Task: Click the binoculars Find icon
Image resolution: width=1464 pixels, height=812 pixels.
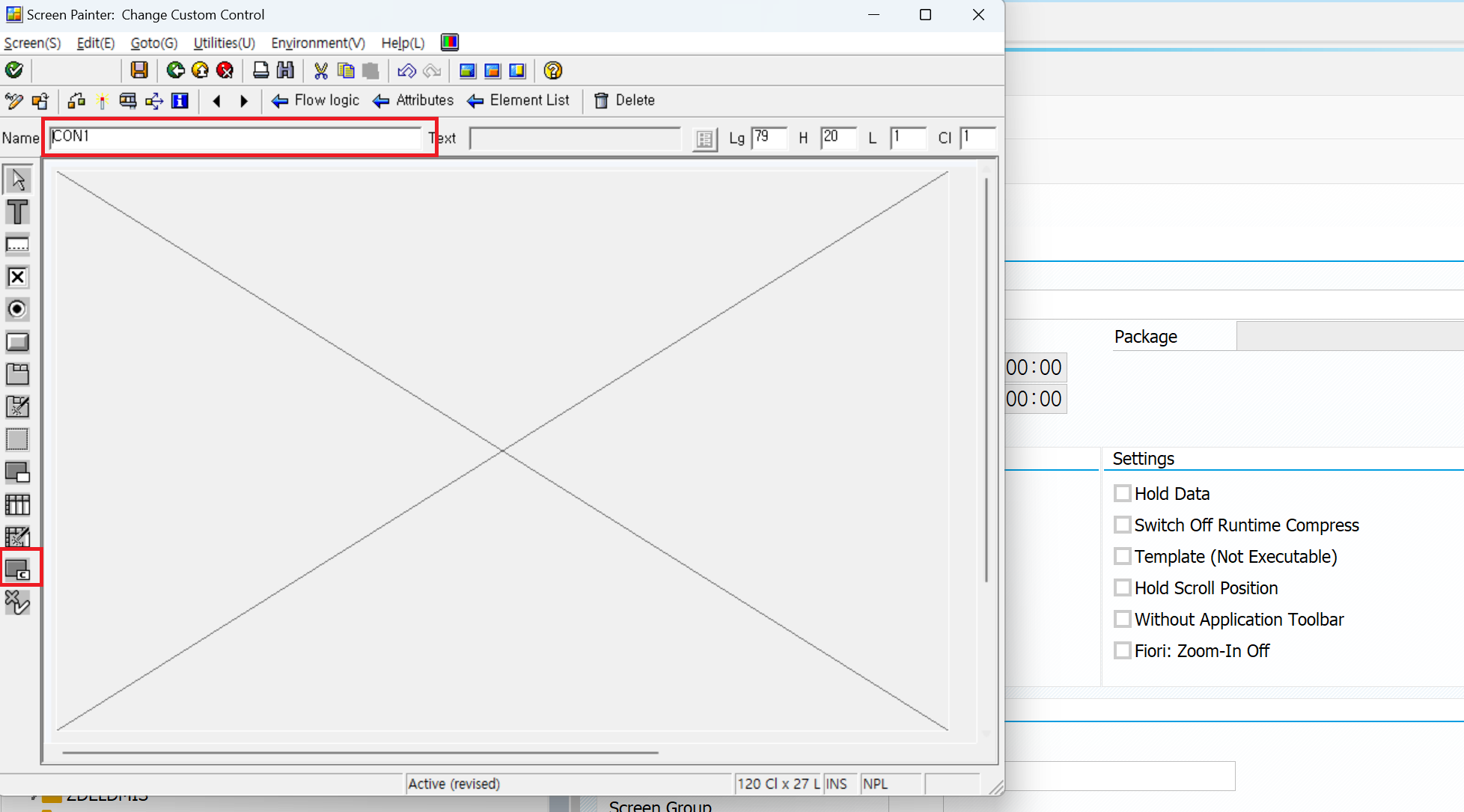Action: pos(285,70)
